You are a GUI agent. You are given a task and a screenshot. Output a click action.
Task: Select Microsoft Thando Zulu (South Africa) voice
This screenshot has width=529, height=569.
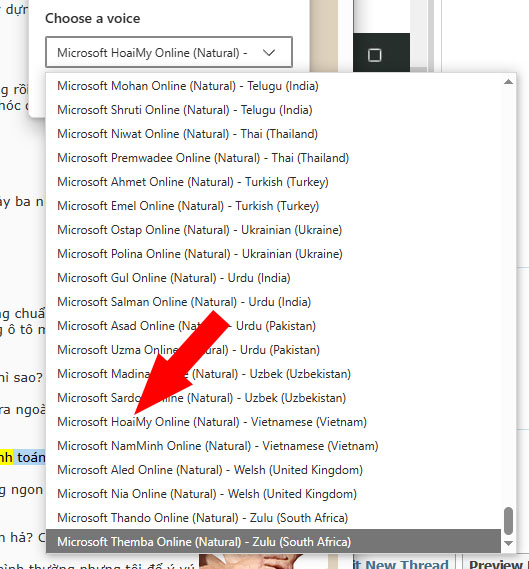point(274,517)
